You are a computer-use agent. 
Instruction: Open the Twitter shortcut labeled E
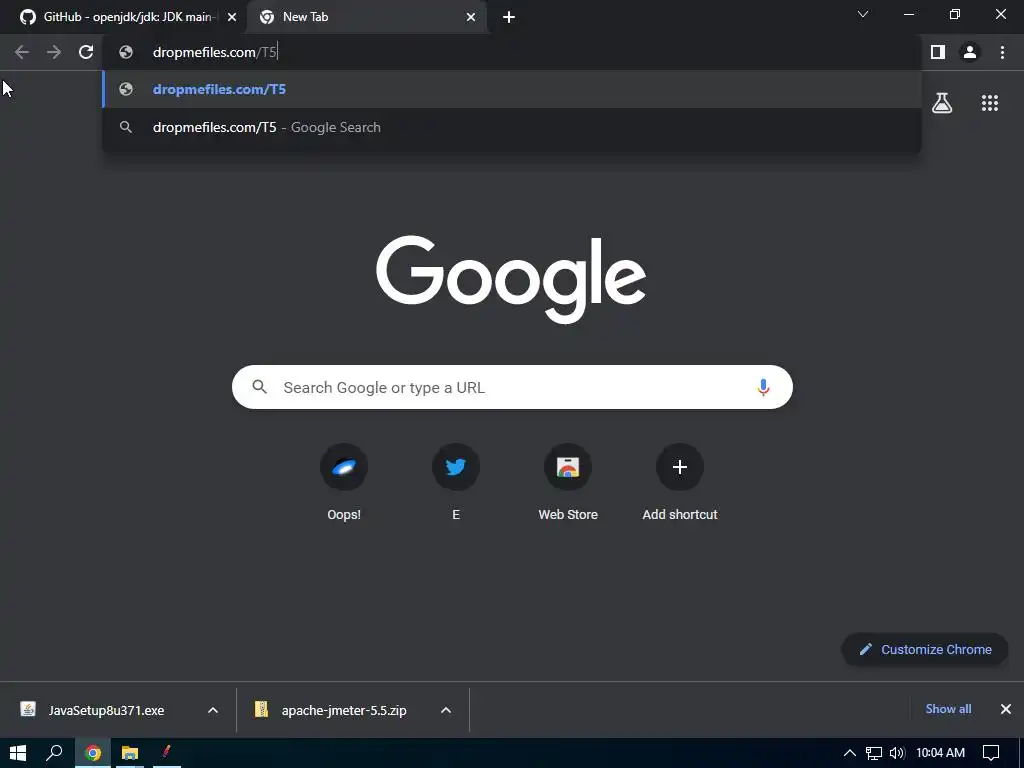click(x=456, y=482)
